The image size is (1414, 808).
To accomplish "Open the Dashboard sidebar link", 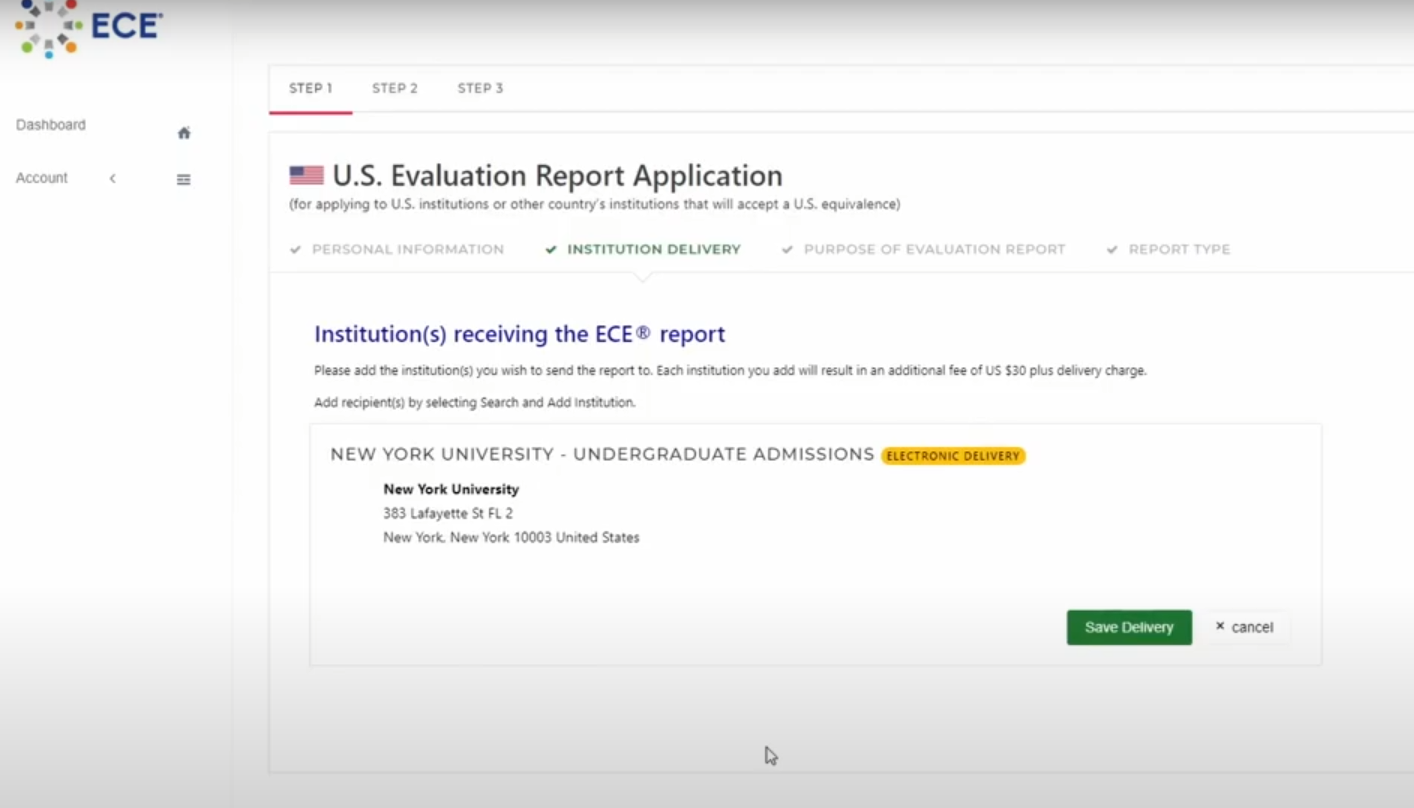I will [51, 125].
